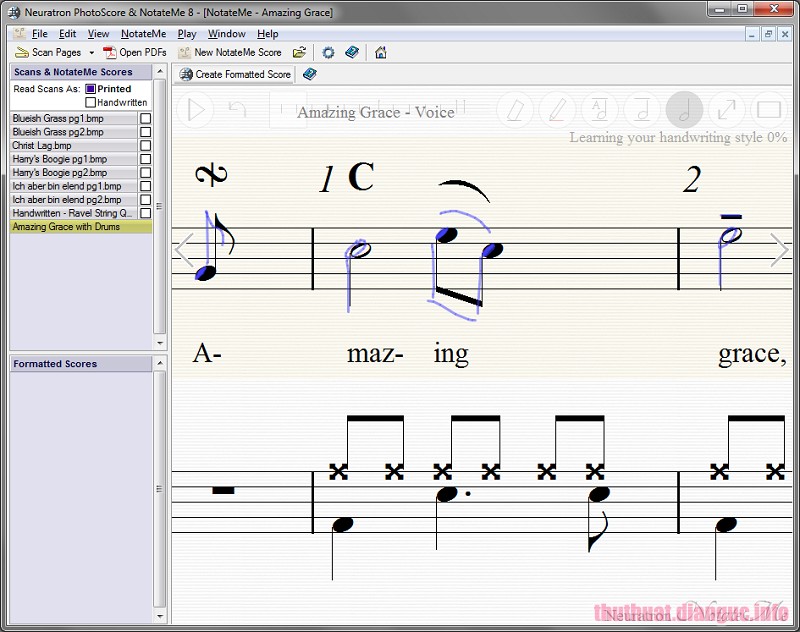This screenshot has width=800, height=632.
Task: Click the Play button on the score
Action: coord(195,110)
